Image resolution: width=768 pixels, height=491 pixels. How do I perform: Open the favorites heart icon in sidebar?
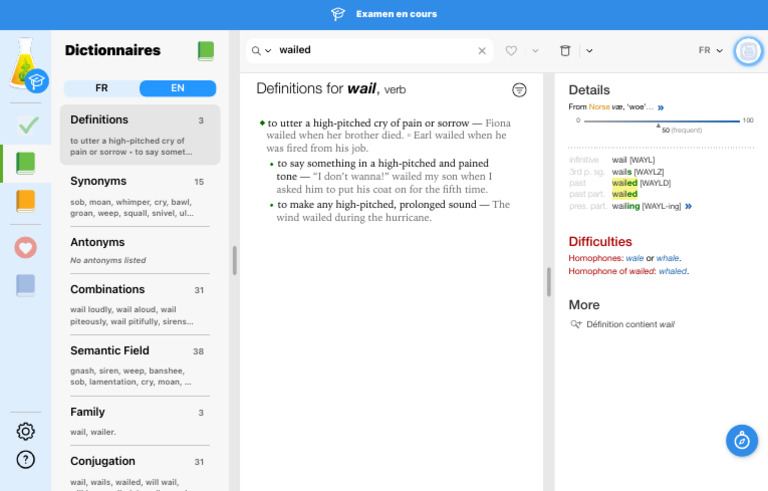(25, 247)
